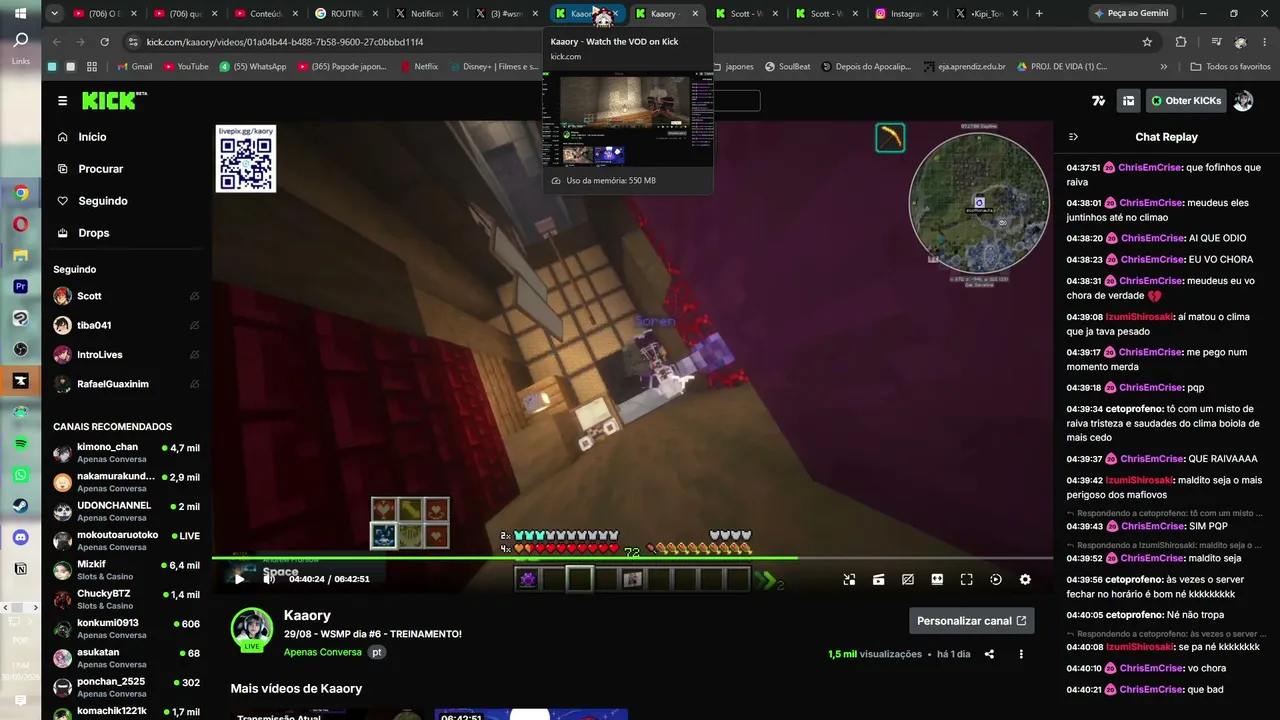1280x720 pixels.
Task: Open IntroLives followed channel
Action: [x=126, y=355]
